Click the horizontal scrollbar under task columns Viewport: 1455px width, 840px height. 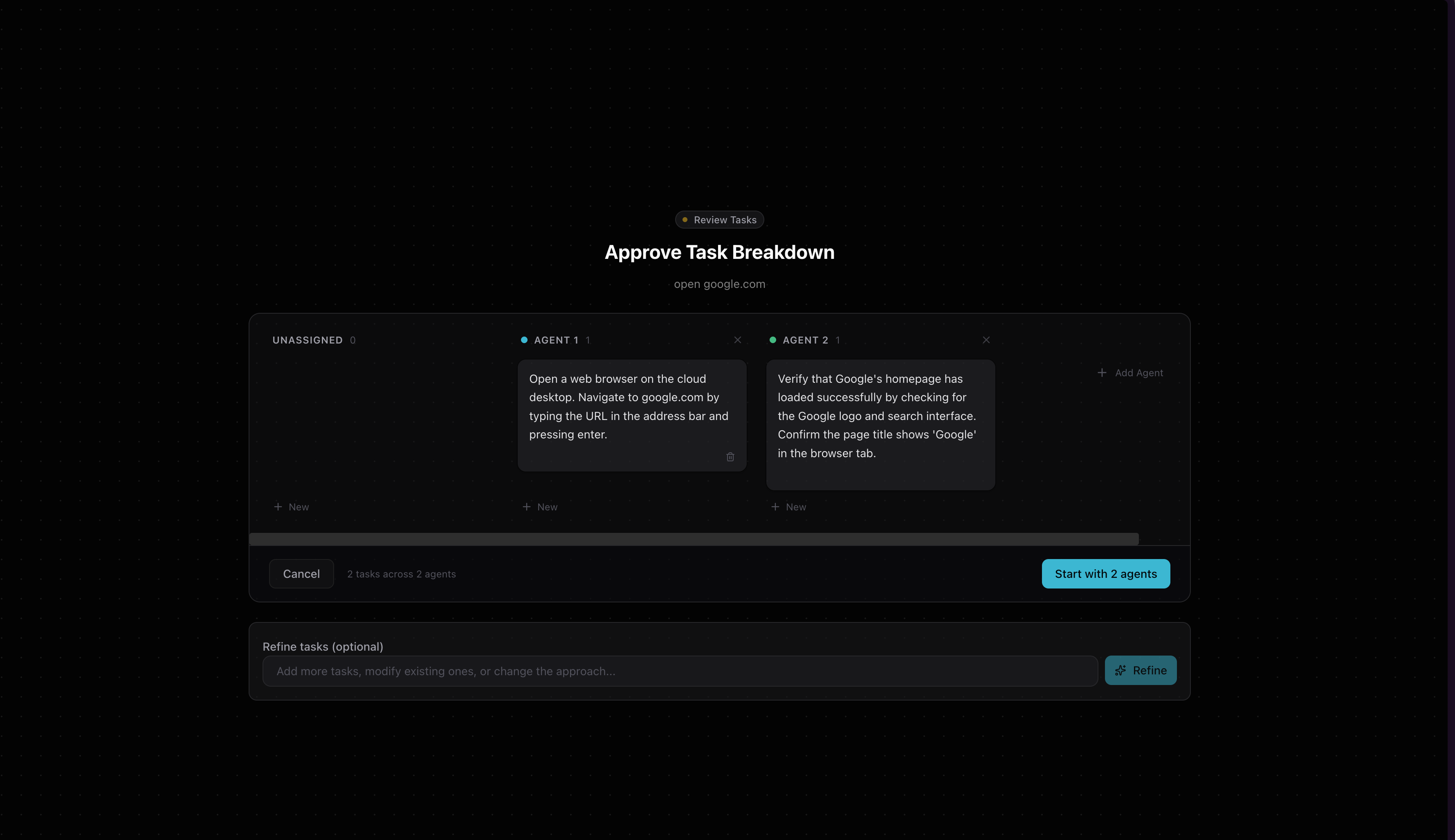click(694, 539)
